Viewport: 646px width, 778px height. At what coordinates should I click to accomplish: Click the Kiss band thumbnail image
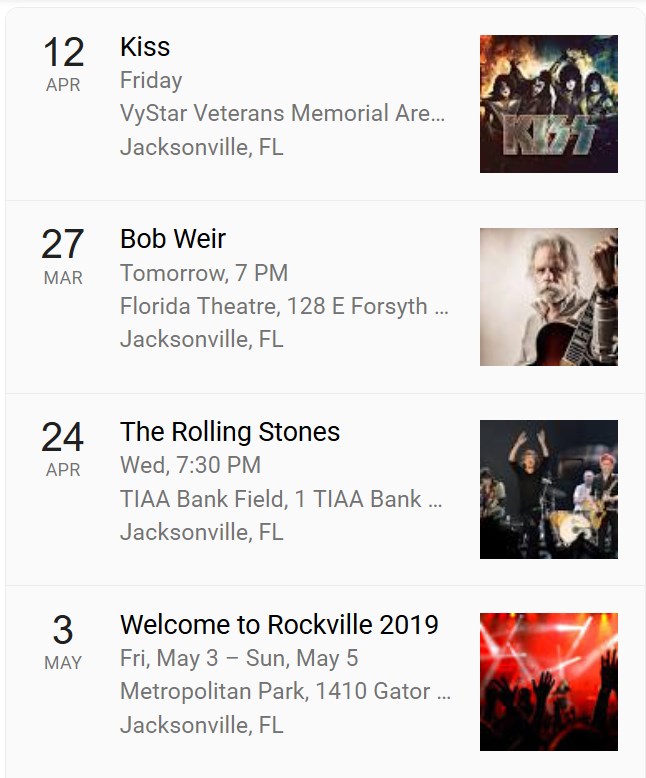tap(548, 104)
